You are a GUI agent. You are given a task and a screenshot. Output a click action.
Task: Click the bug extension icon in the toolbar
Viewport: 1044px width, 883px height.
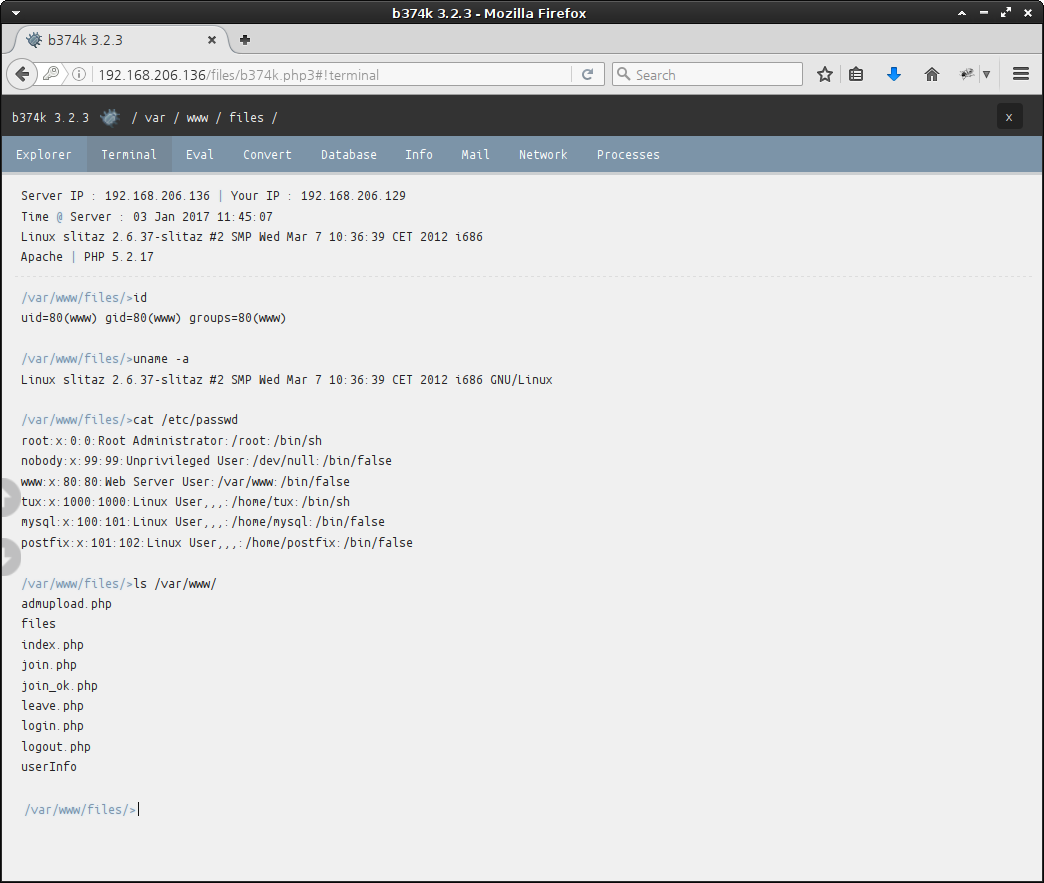click(967, 75)
